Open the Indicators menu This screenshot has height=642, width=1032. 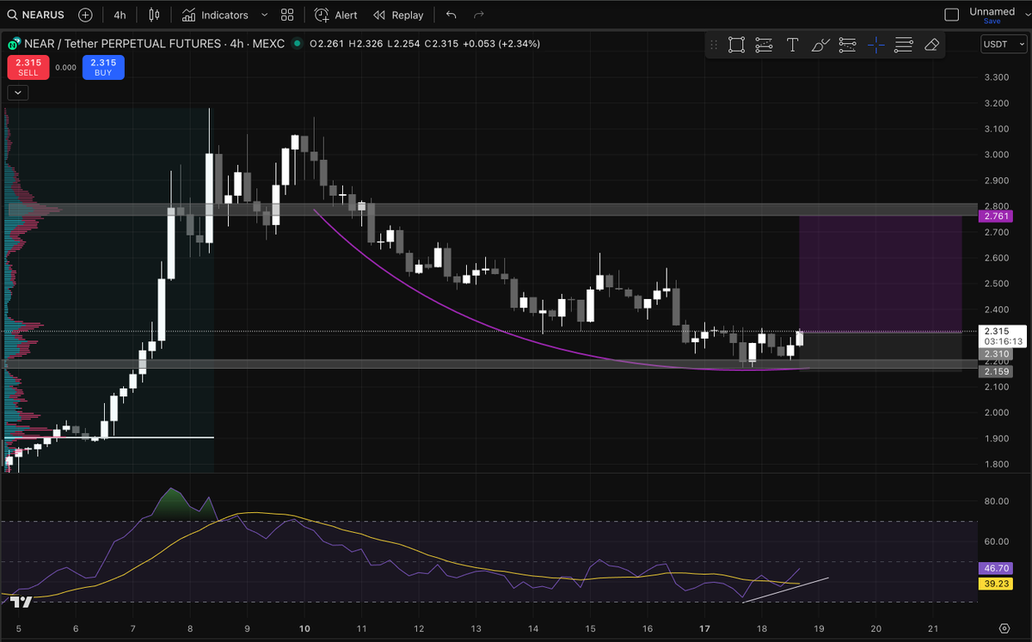click(x=215, y=15)
